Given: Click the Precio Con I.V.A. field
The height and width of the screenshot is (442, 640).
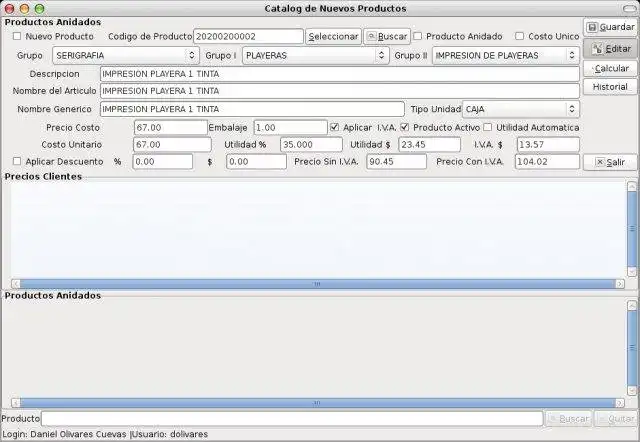Looking at the screenshot, I should tap(547, 162).
